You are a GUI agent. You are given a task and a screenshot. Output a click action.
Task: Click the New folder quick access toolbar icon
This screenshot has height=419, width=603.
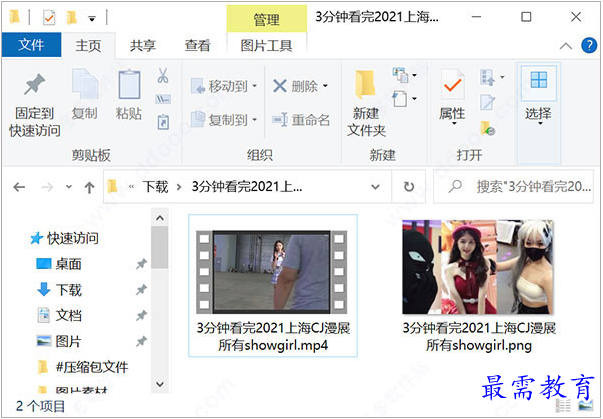[x=71, y=17]
